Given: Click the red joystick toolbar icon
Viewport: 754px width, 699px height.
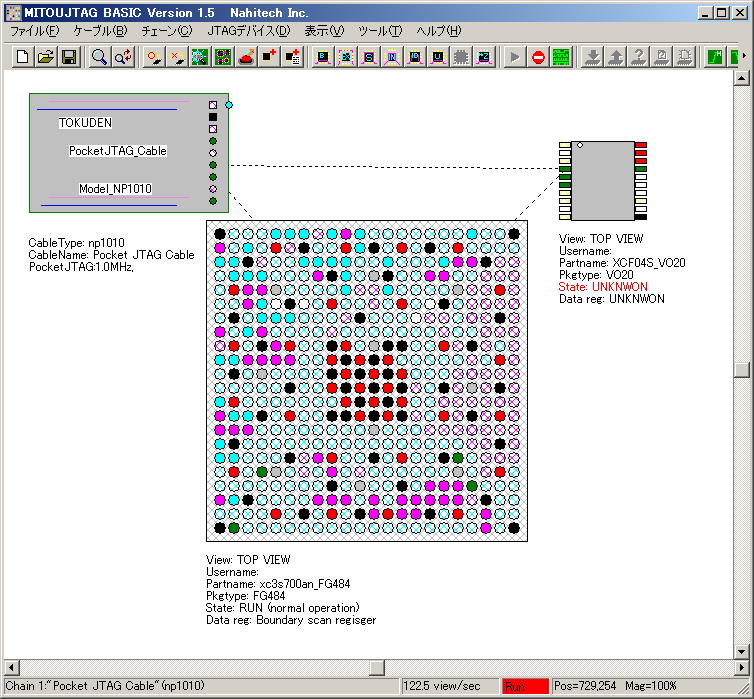Looking at the screenshot, I should click(246, 57).
